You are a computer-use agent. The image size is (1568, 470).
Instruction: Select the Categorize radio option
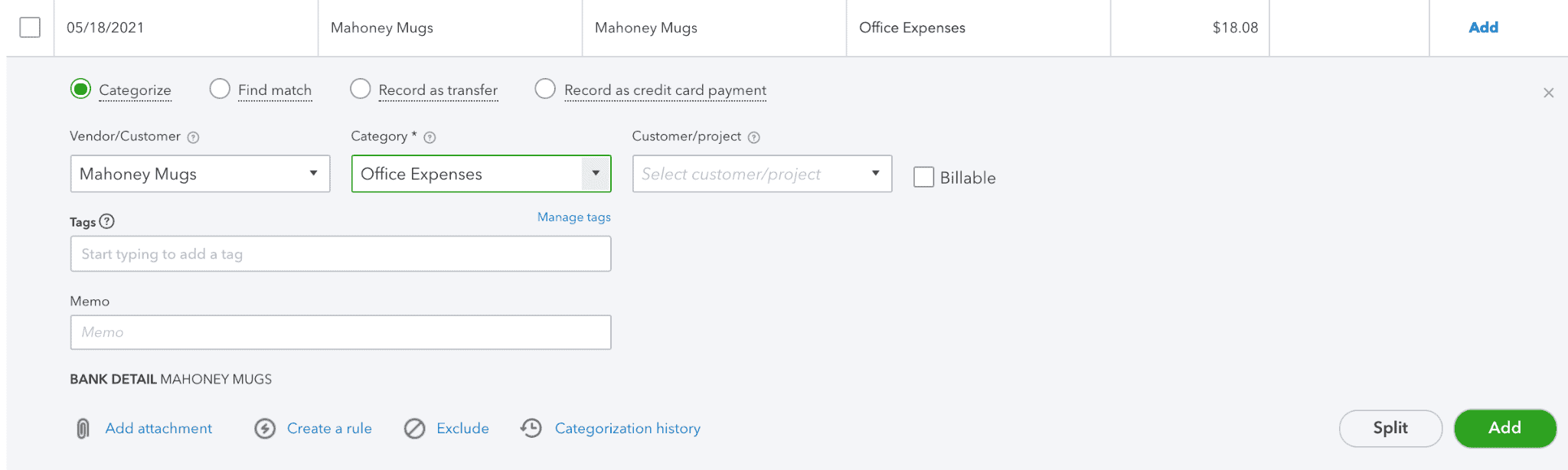click(x=80, y=89)
